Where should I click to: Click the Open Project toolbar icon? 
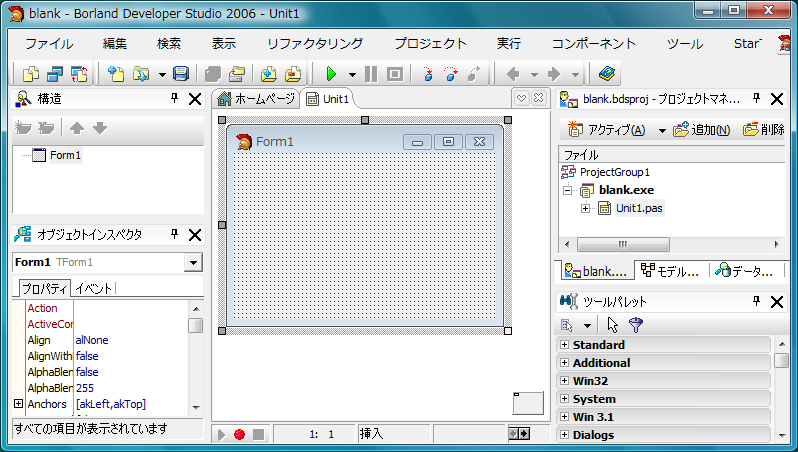(237, 74)
